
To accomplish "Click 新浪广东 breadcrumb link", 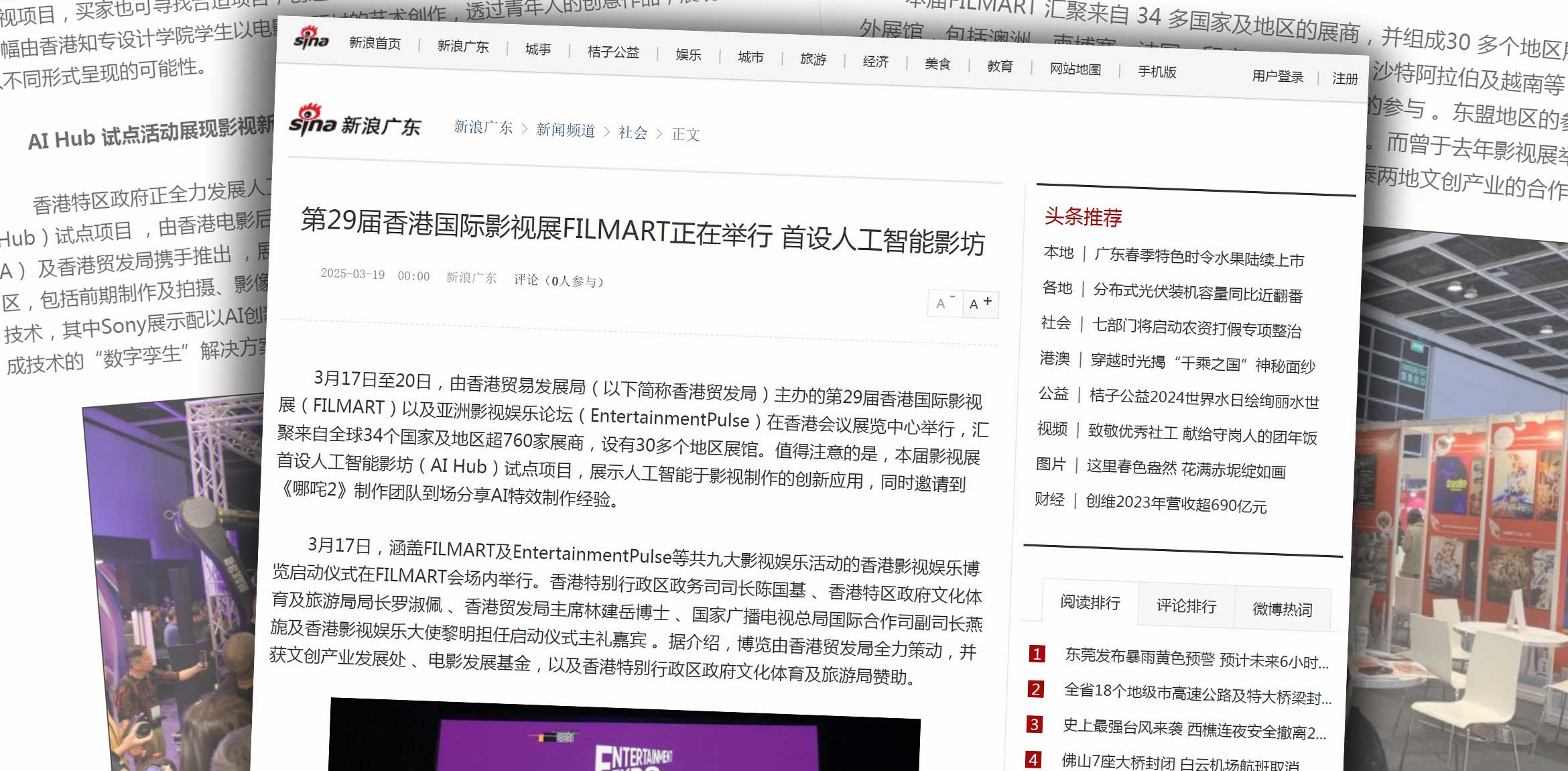I will [x=483, y=127].
